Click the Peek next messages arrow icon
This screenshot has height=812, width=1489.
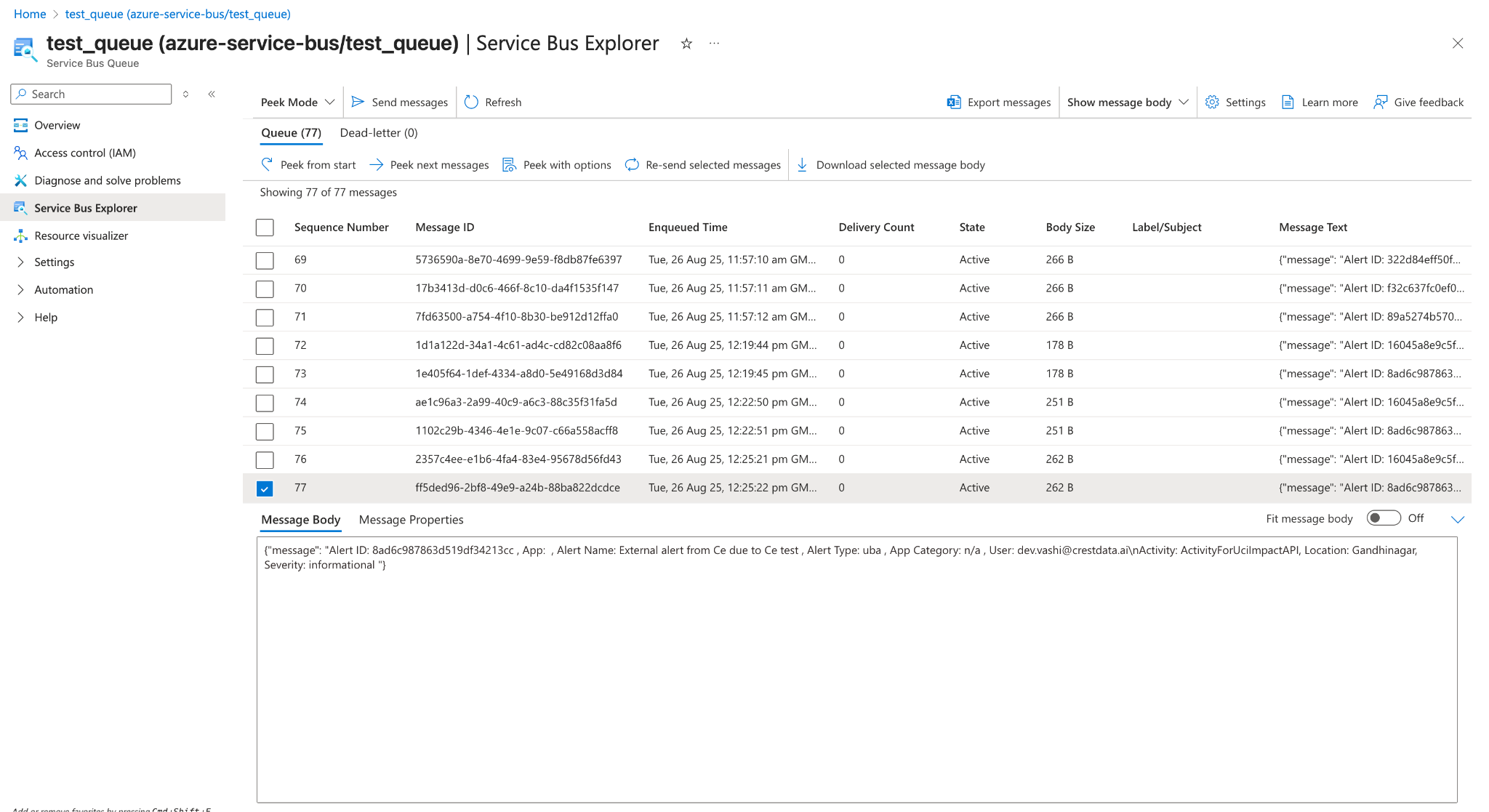(376, 164)
